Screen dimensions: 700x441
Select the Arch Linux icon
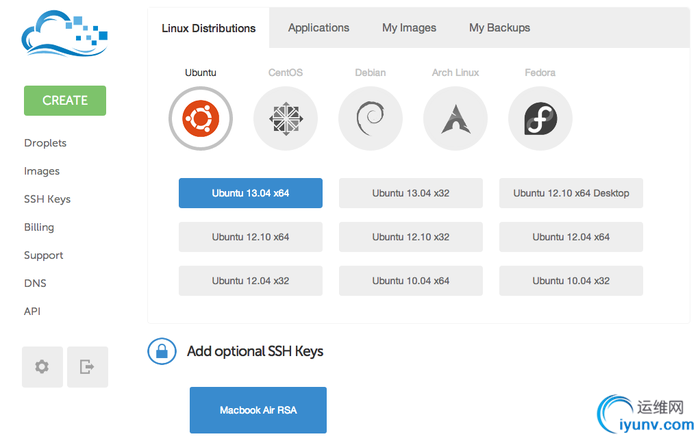pos(455,118)
